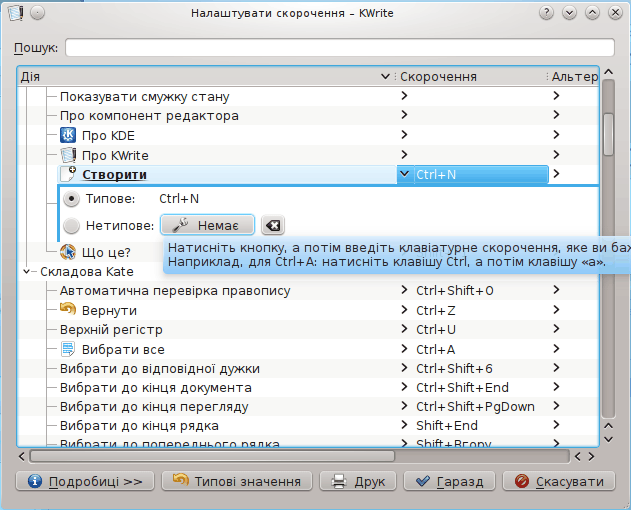Viewport: 631px width, 510px height.
Task: Click the Типові значення defaults button
Action: click(236, 481)
